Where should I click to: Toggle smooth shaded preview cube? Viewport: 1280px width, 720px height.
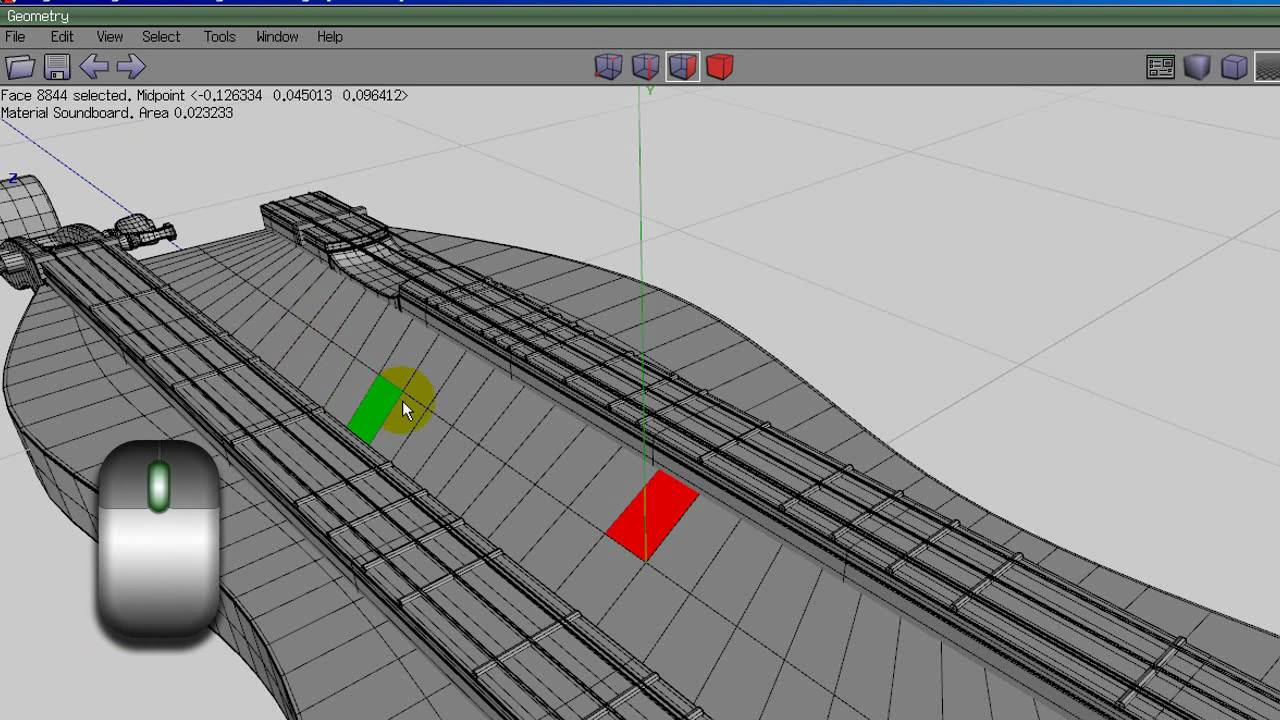click(x=1197, y=67)
